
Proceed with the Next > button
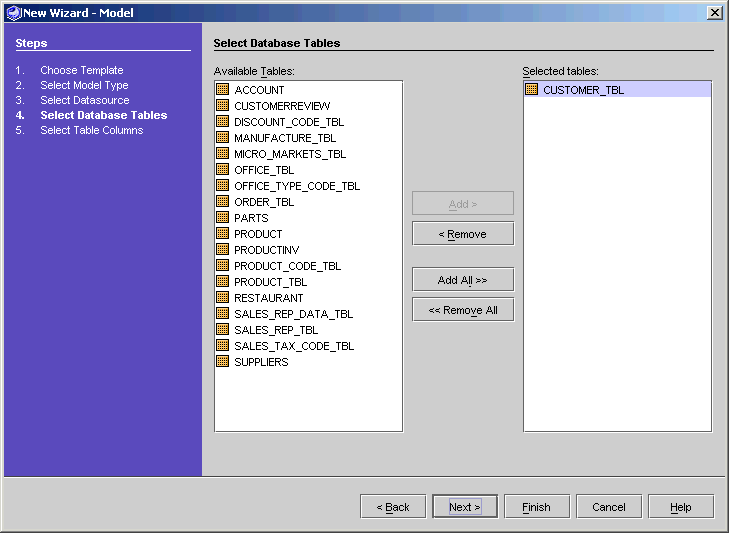tap(465, 506)
